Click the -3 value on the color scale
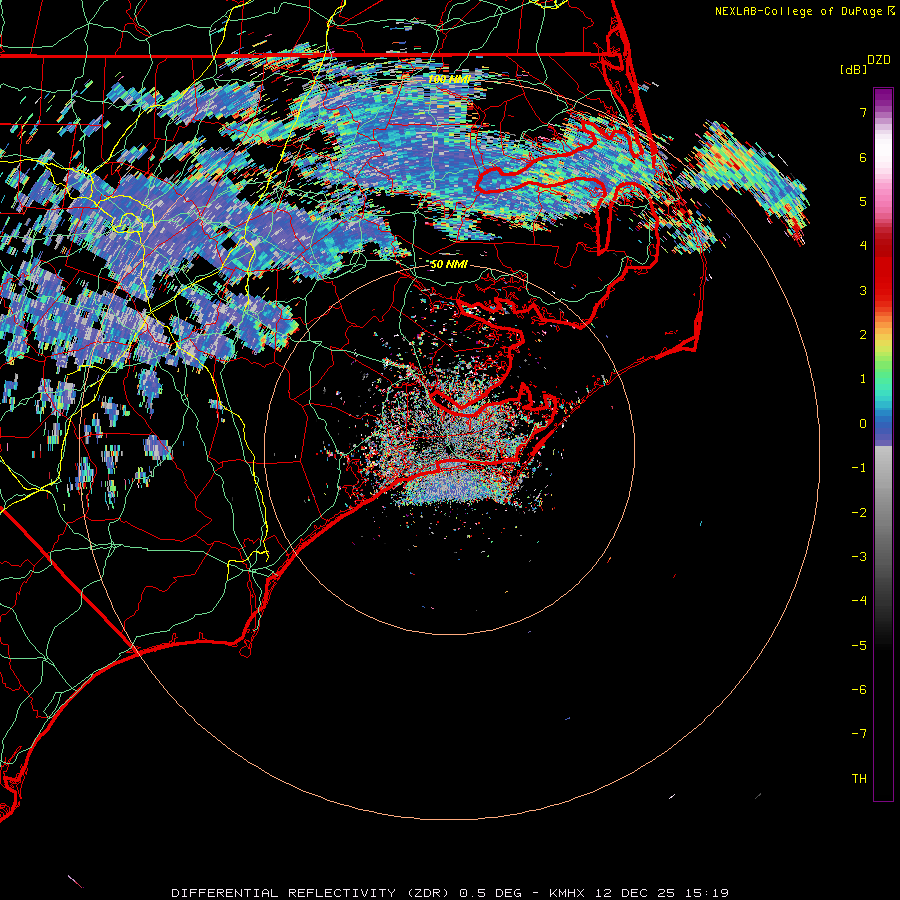This screenshot has width=900, height=900. (859, 557)
